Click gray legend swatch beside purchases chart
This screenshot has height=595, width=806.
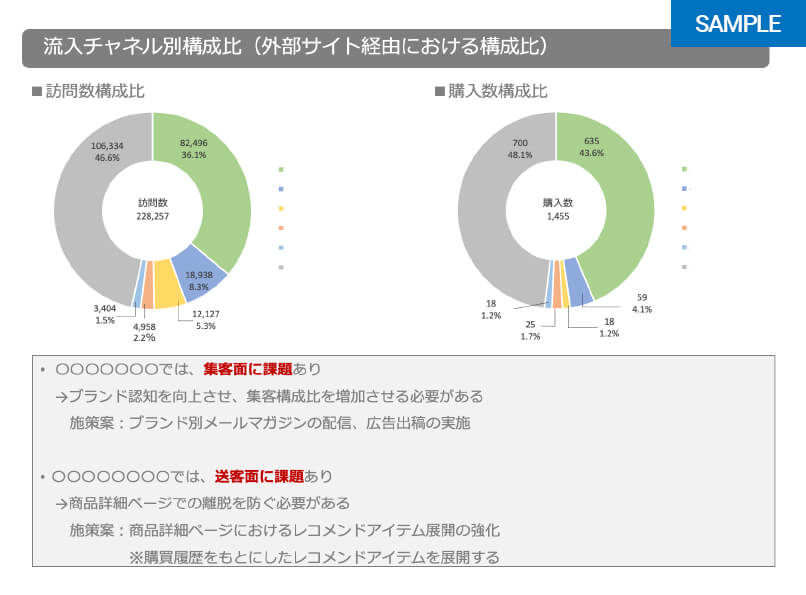coord(685,267)
